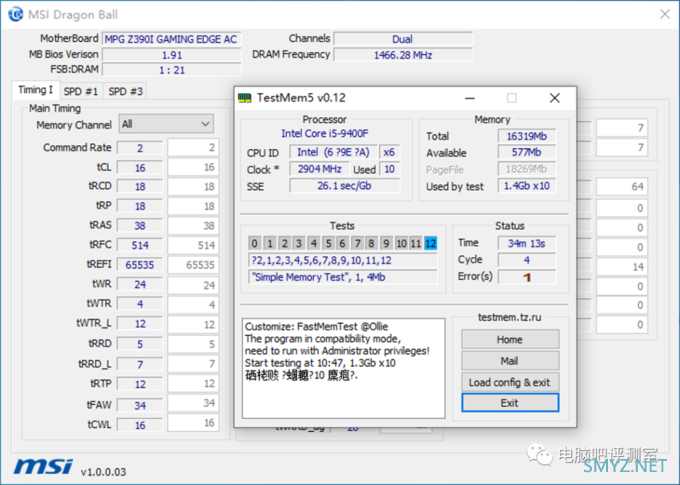Select test number 1 box
This screenshot has width=680, height=485.
coord(270,243)
